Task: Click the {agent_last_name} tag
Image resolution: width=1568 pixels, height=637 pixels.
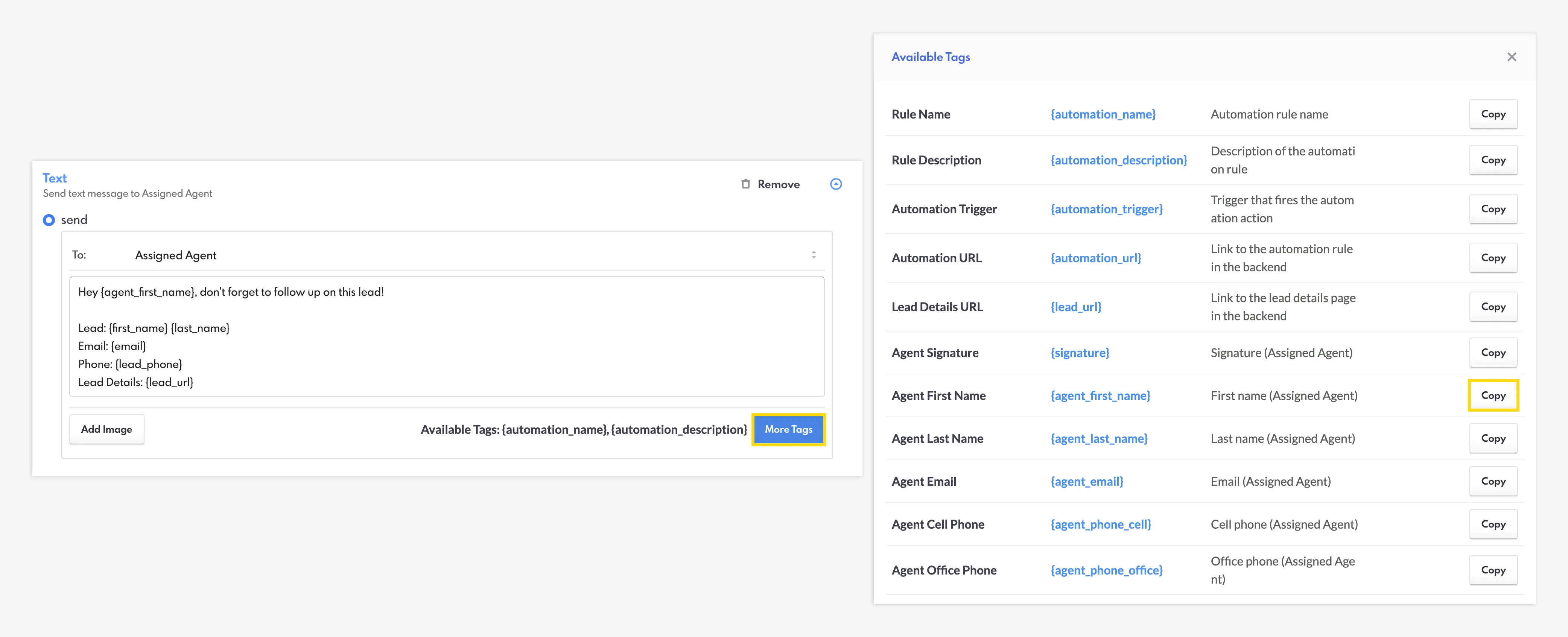Action: tap(1099, 439)
